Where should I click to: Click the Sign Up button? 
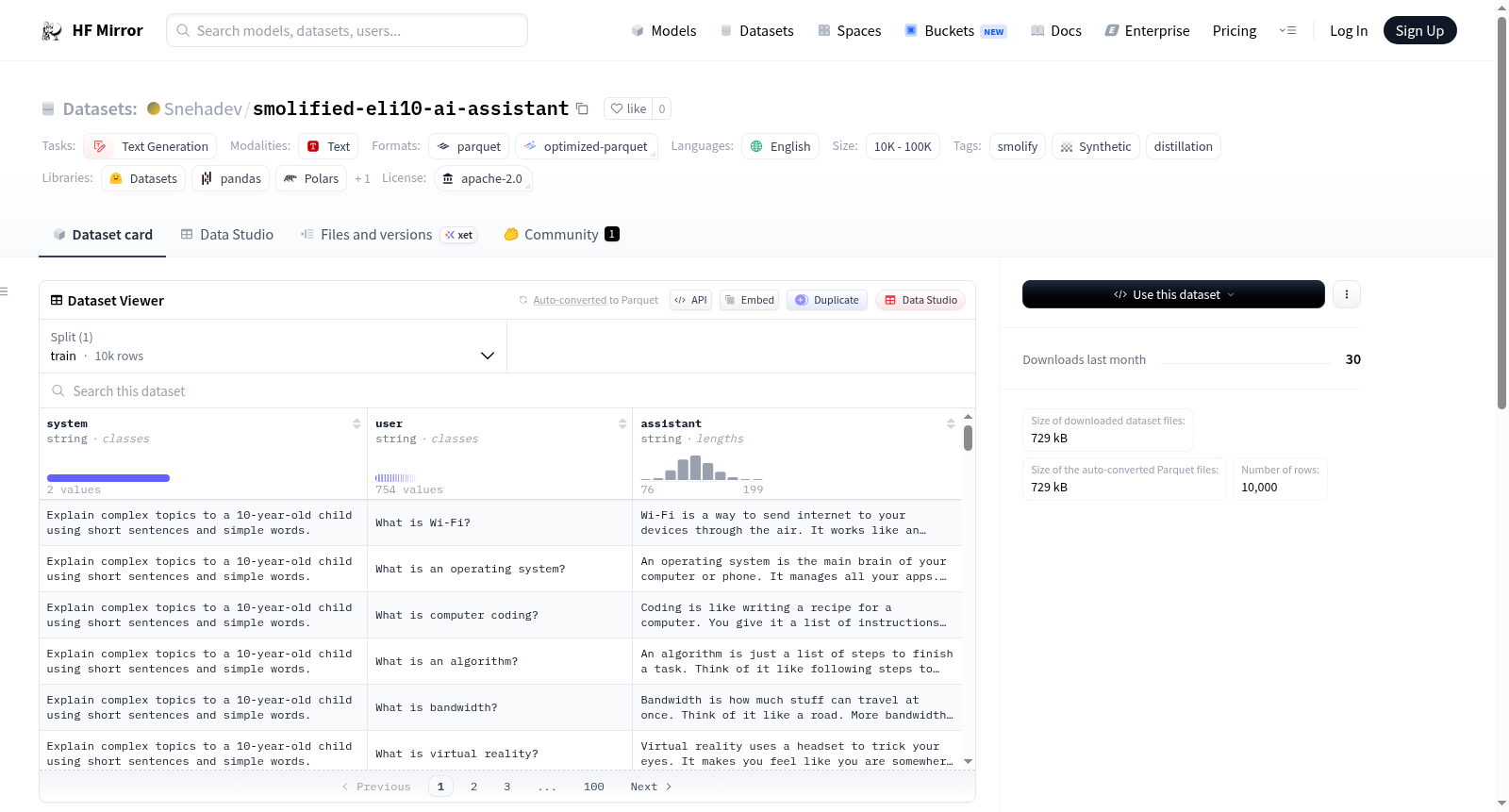(x=1419, y=30)
